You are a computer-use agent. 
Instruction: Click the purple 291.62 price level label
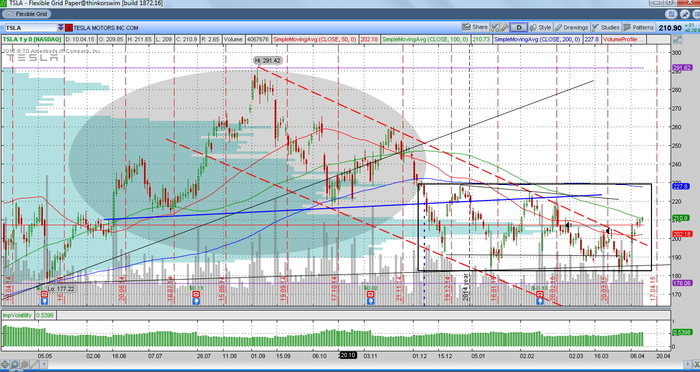[683, 68]
